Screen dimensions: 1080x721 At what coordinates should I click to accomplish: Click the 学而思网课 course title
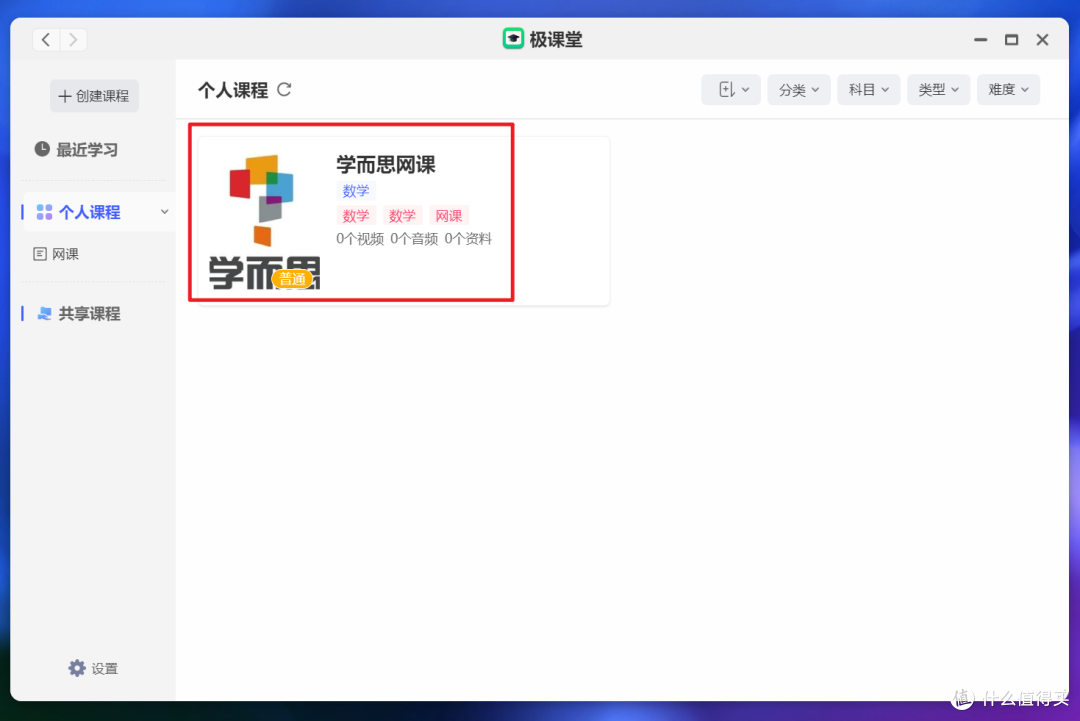pos(386,165)
